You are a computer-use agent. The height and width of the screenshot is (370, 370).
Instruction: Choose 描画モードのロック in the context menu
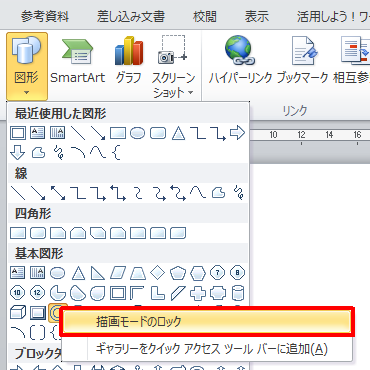pyautogui.click(x=207, y=322)
